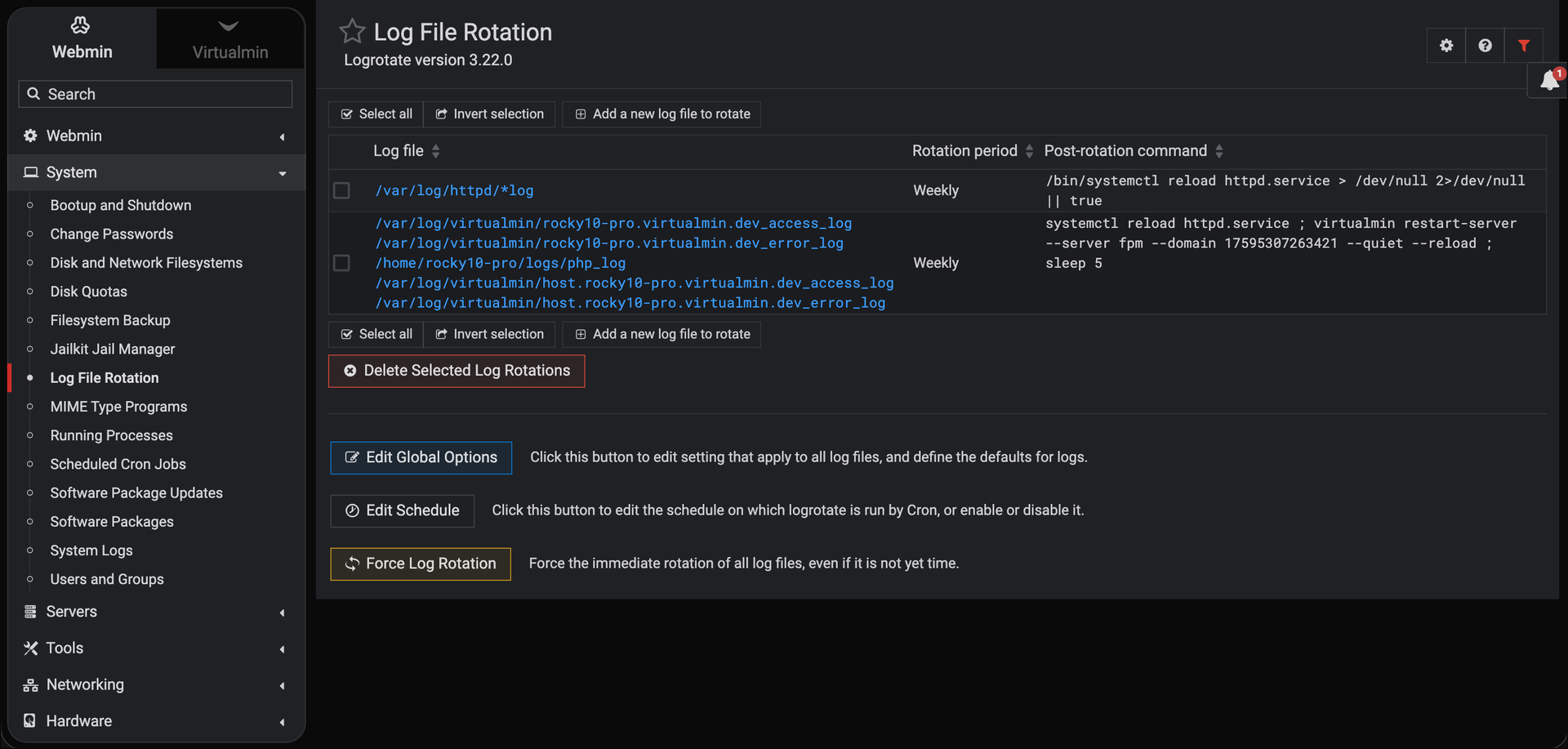1568x749 pixels.
Task: Expand the Servers section in sidebar
Action: pyautogui.click(x=156, y=612)
